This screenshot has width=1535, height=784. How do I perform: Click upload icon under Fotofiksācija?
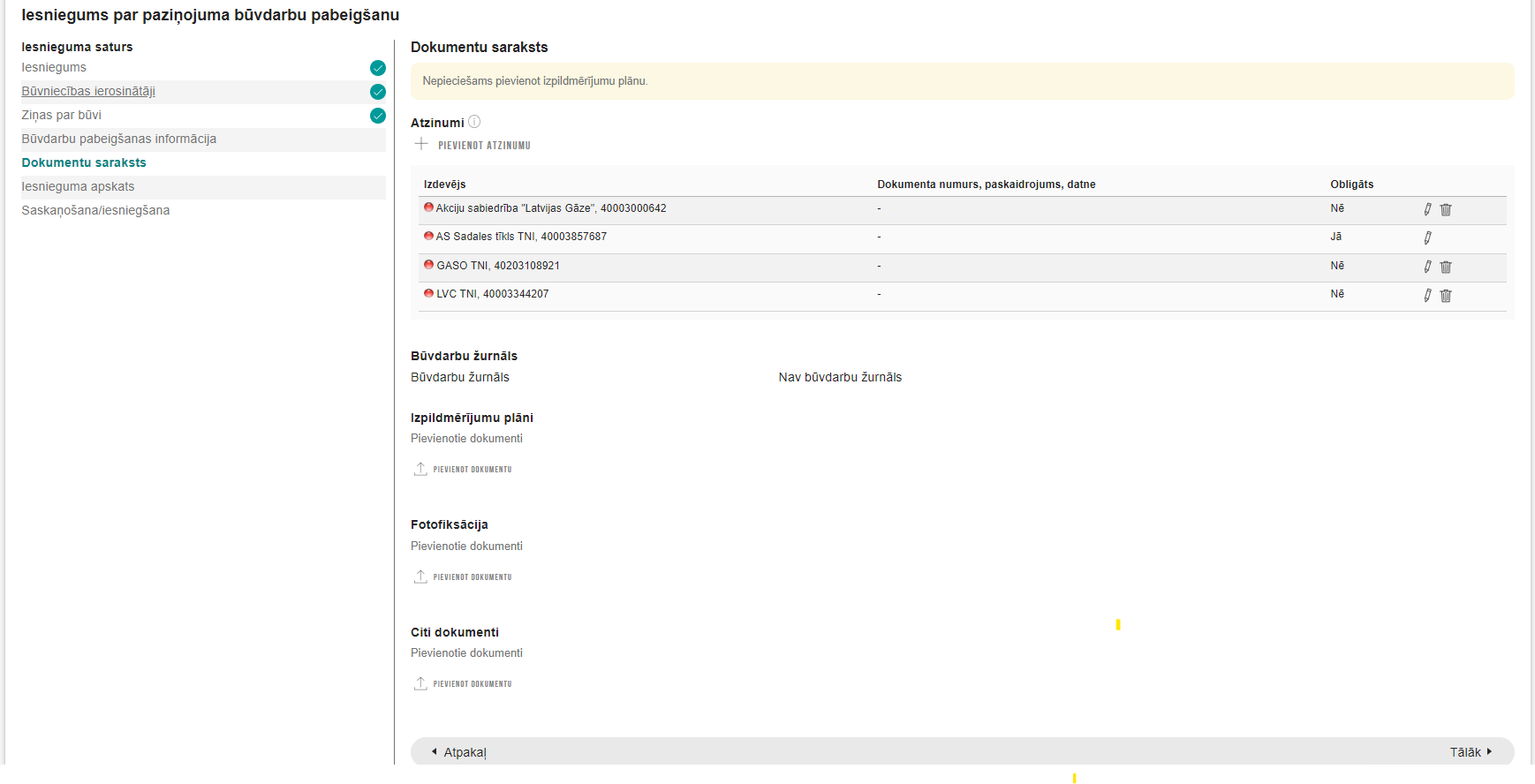[x=420, y=577]
